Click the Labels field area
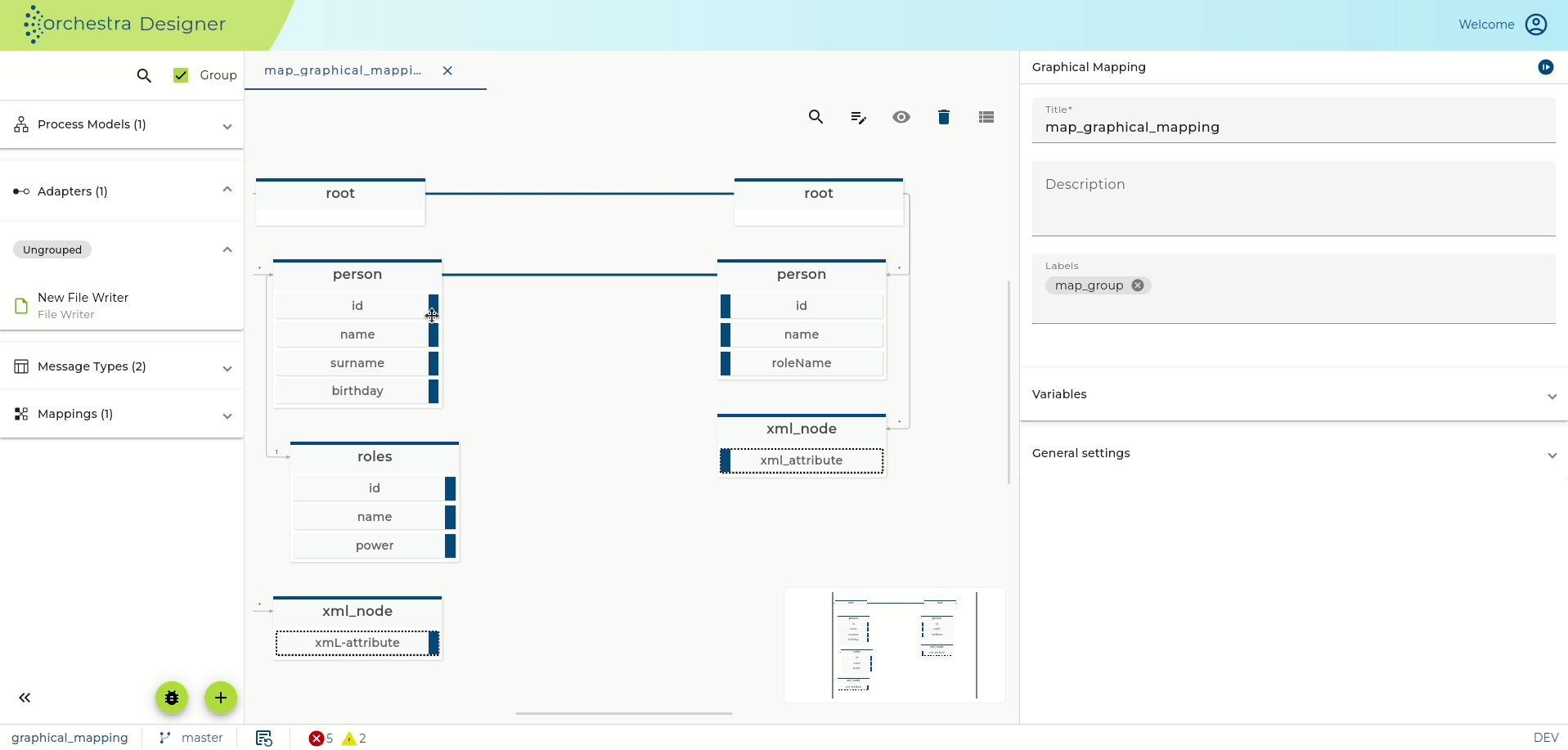The width and height of the screenshot is (1568, 750). tap(1293, 288)
